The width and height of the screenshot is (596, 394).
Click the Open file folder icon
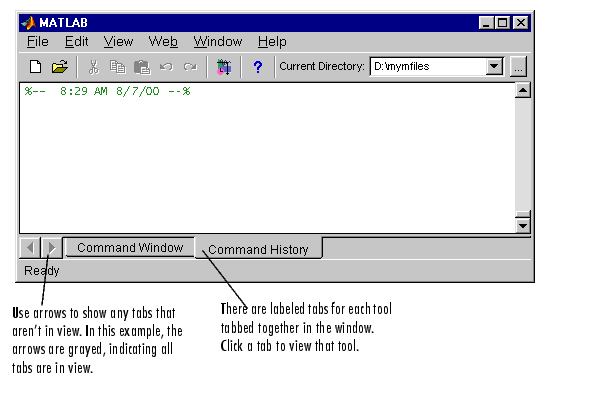pyautogui.click(x=60, y=66)
